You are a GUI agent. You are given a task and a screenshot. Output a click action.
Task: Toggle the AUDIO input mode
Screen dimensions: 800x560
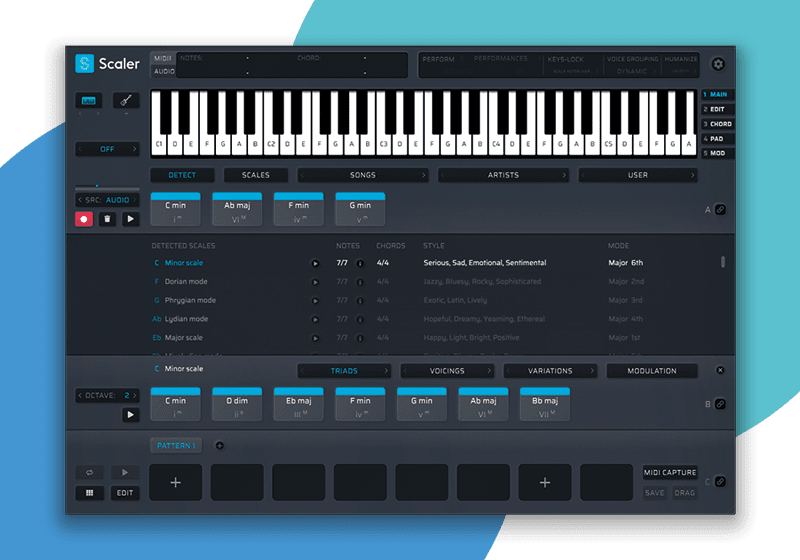164,71
